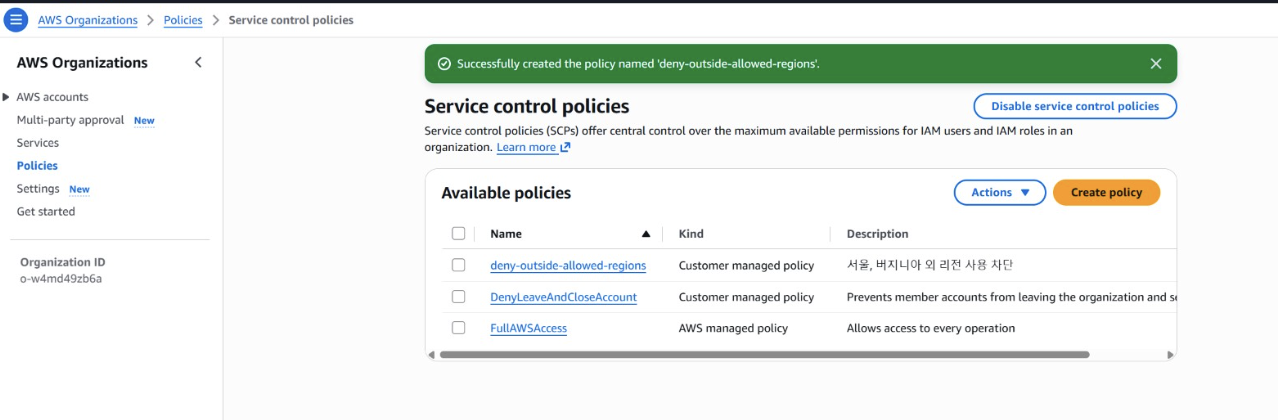Dismiss the success banner with X
Screen dimensions: 1278x420
(1156, 64)
